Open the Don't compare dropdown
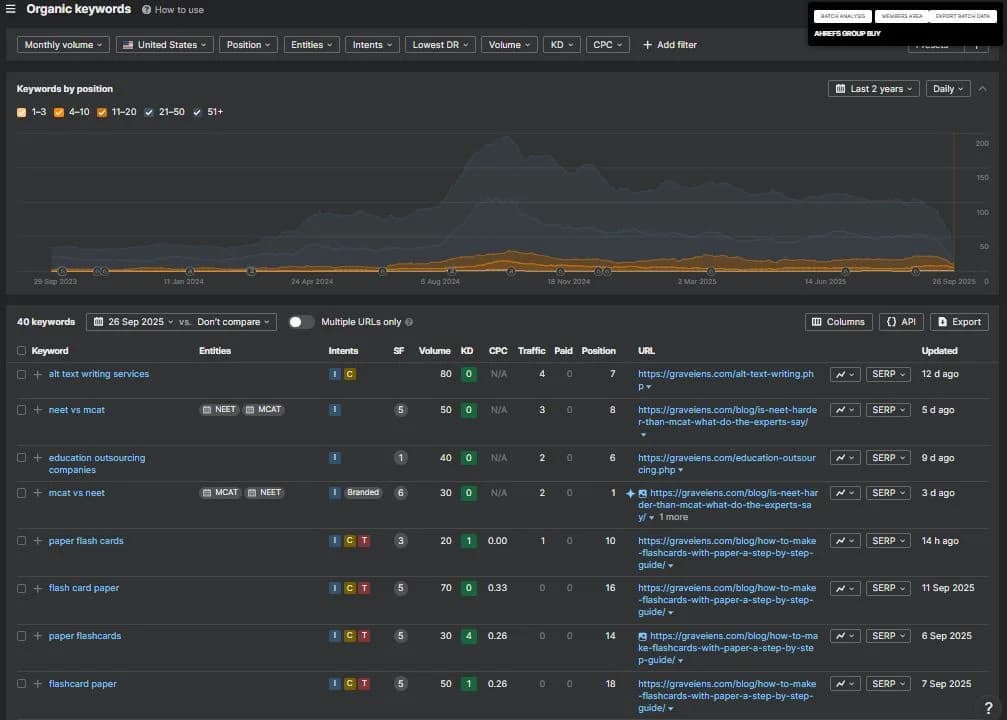Screen dimensions: 1007x720 pos(233,322)
